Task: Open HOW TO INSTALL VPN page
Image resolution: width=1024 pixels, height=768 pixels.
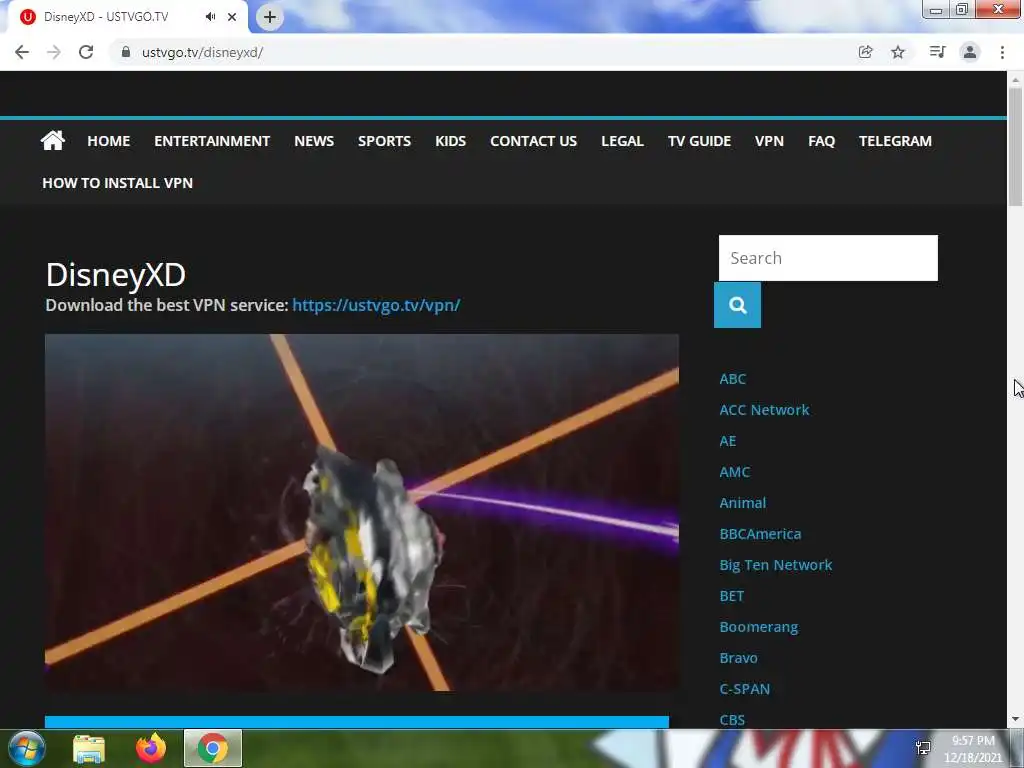Action: (118, 183)
